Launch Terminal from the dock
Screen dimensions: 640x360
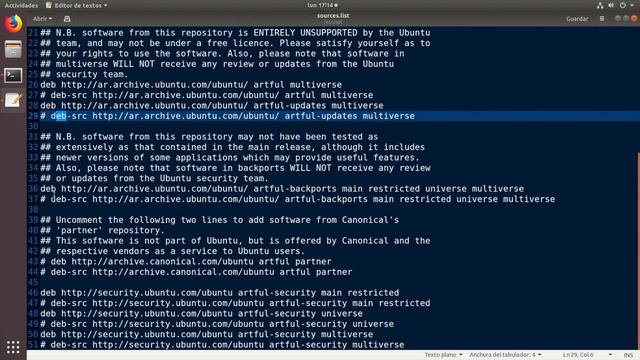[x=13, y=76]
